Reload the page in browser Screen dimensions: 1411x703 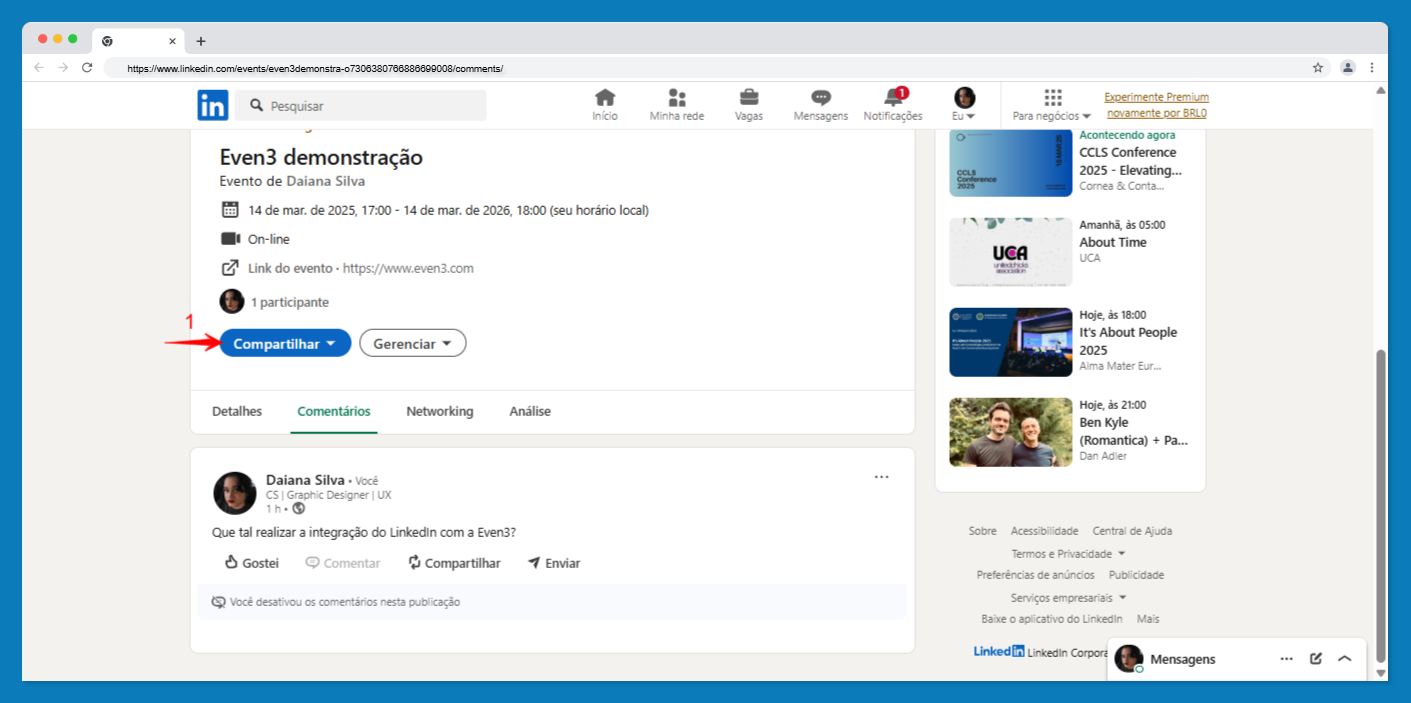coord(87,68)
